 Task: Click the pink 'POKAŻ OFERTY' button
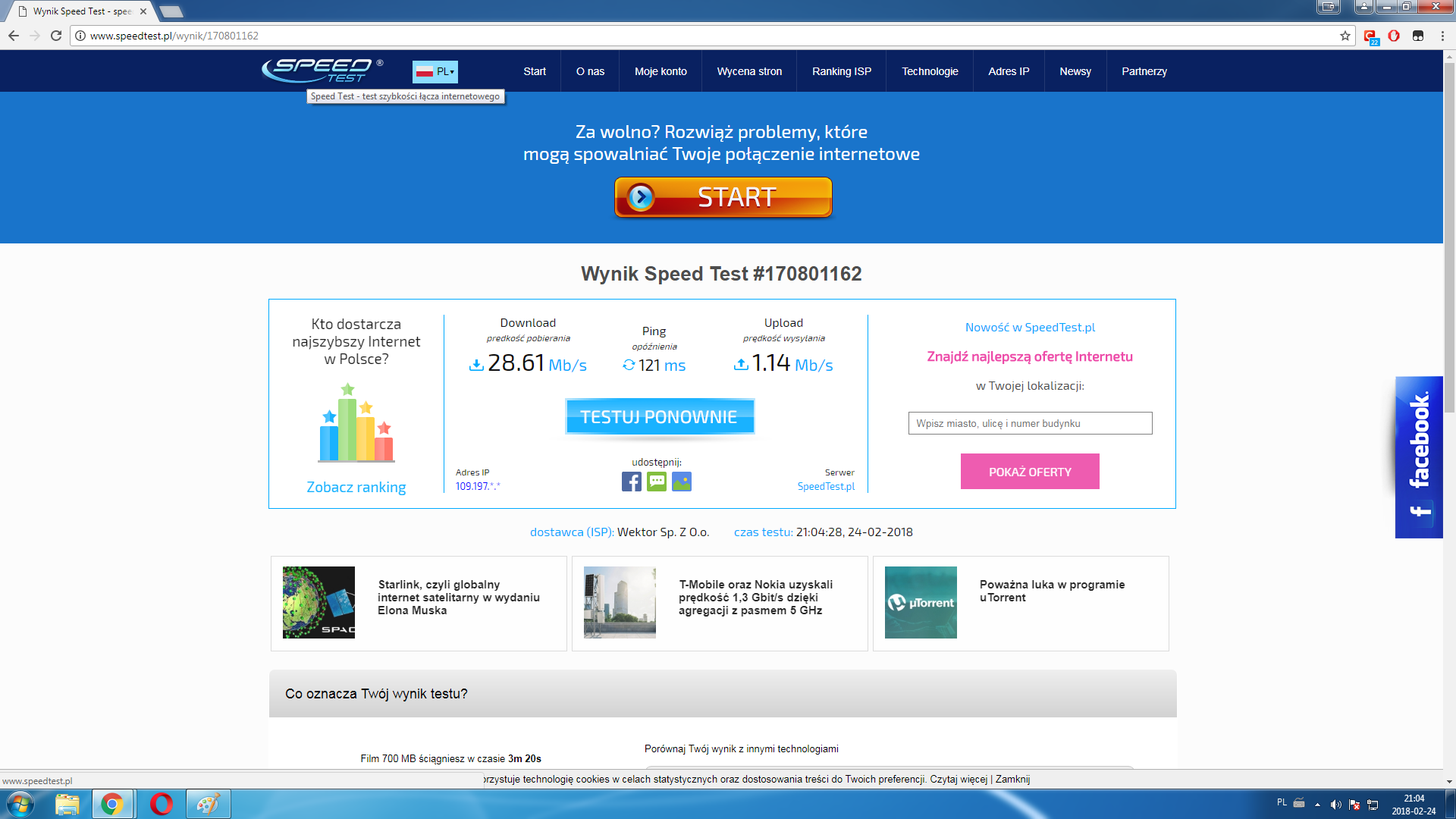click(x=1030, y=472)
